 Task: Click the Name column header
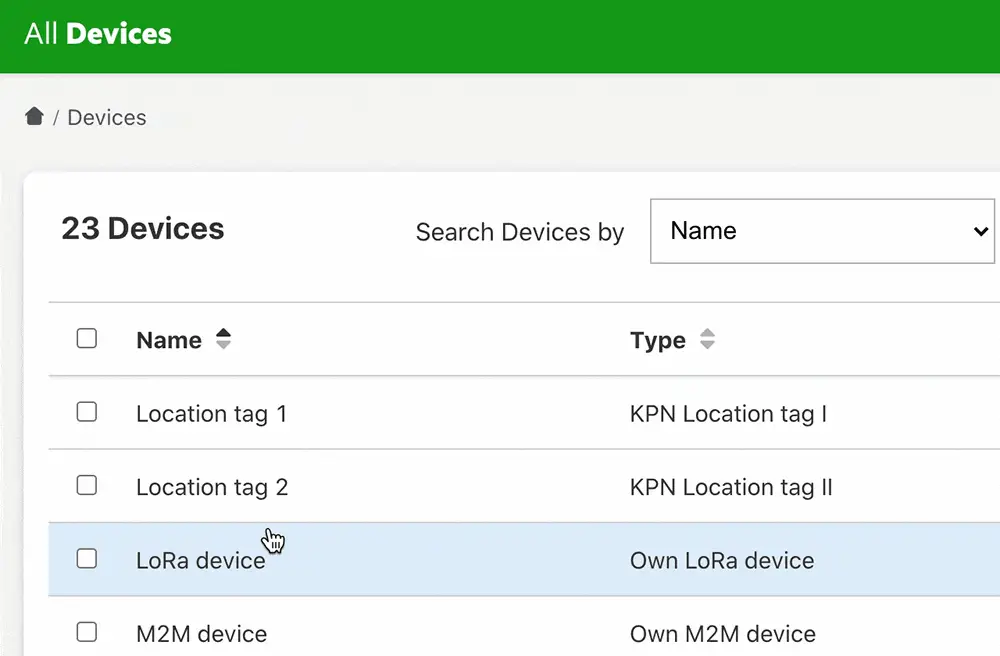pyautogui.click(x=169, y=341)
